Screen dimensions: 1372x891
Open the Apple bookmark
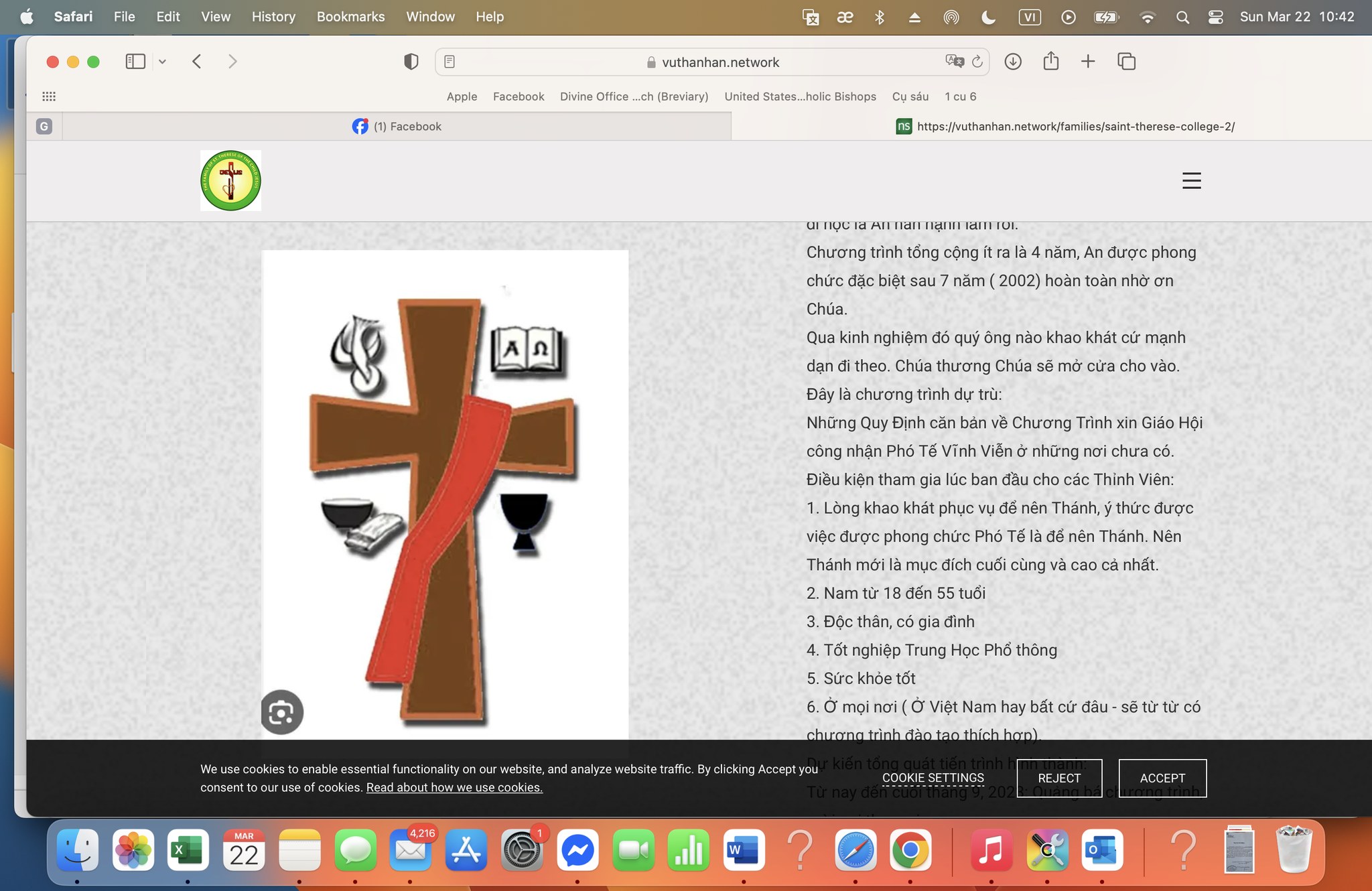click(x=462, y=96)
